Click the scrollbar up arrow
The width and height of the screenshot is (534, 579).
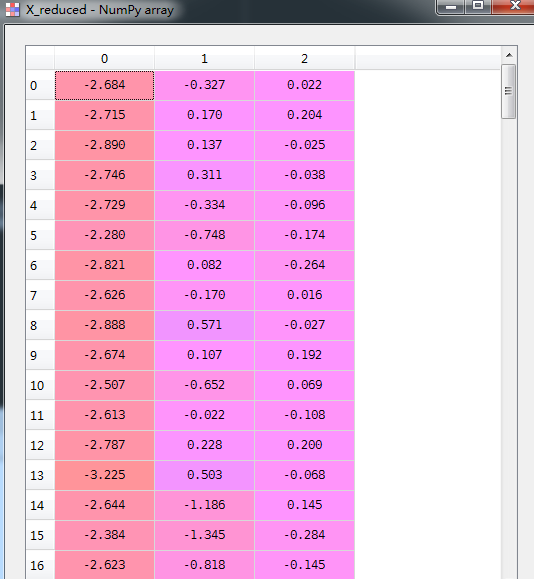click(x=509, y=55)
